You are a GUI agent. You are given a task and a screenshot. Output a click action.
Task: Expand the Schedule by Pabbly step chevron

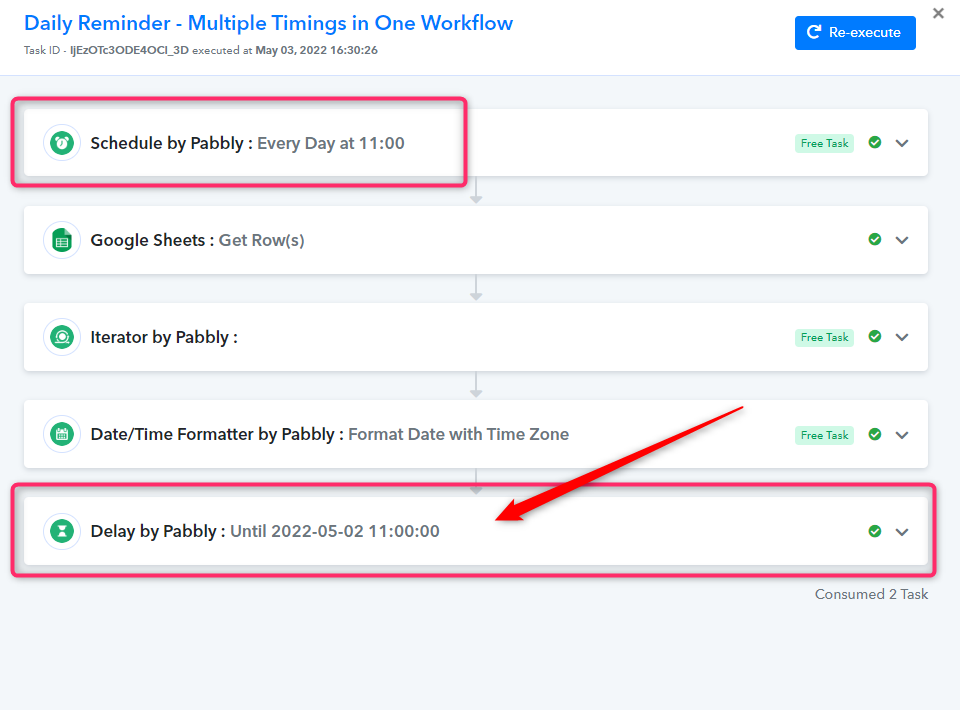tap(902, 143)
